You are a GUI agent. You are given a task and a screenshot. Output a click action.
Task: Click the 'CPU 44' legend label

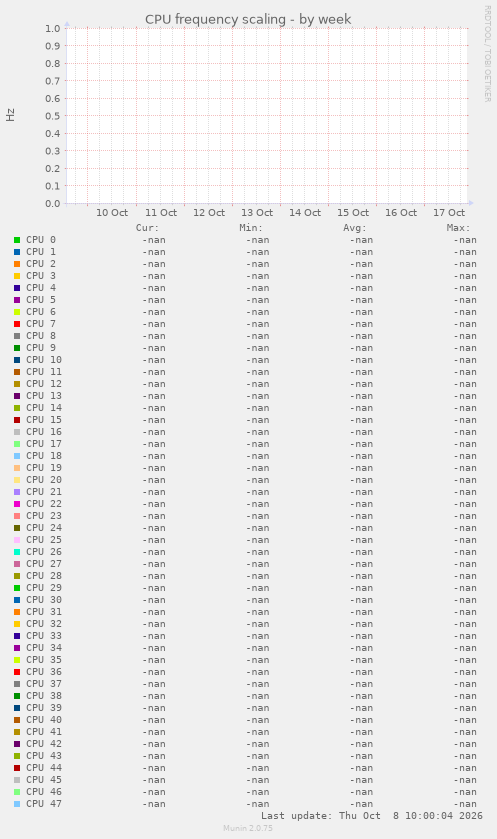tap(44, 767)
